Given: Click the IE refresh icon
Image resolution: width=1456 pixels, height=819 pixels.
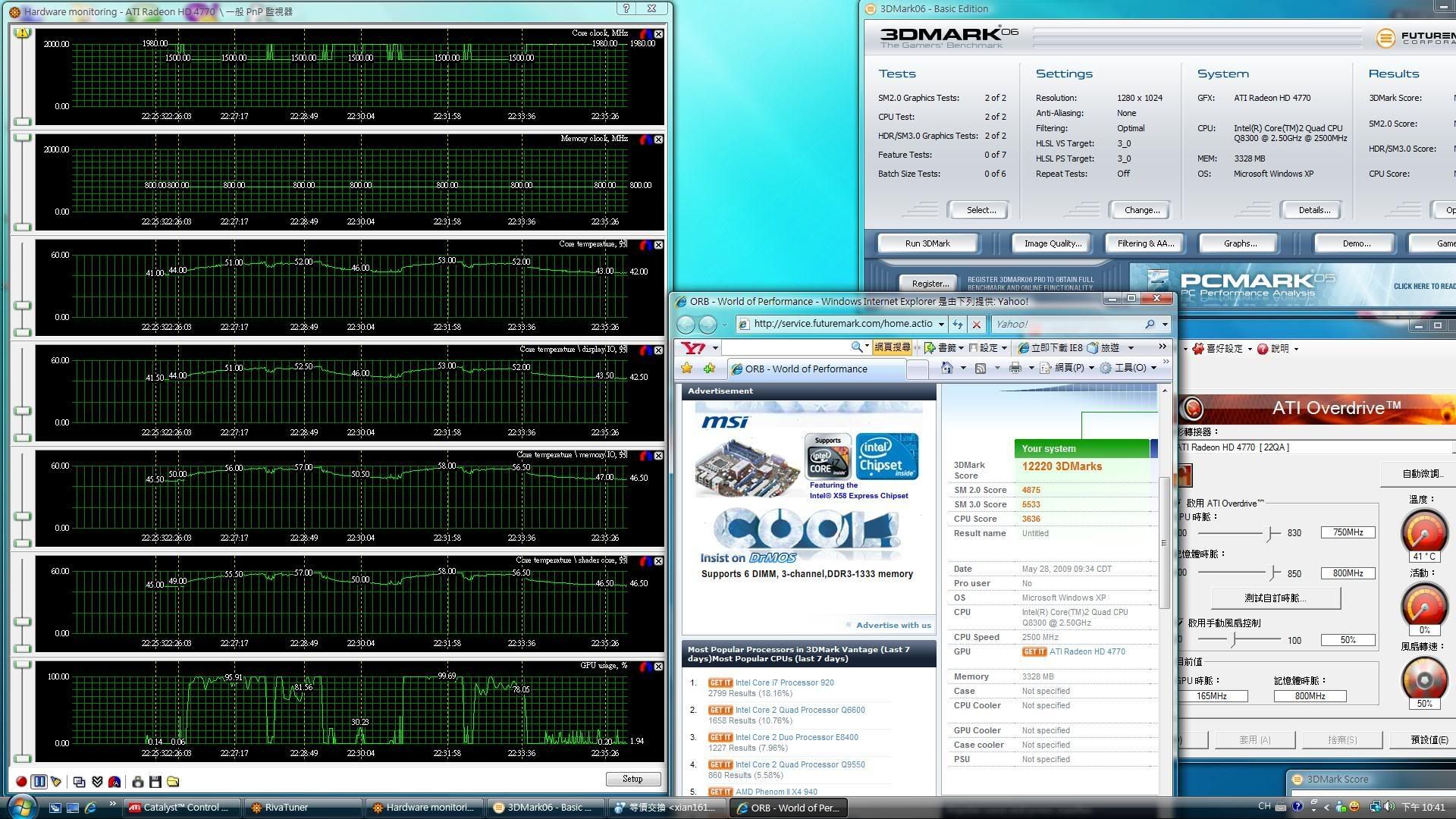Looking at the screenshot, I should click(958, 325).
